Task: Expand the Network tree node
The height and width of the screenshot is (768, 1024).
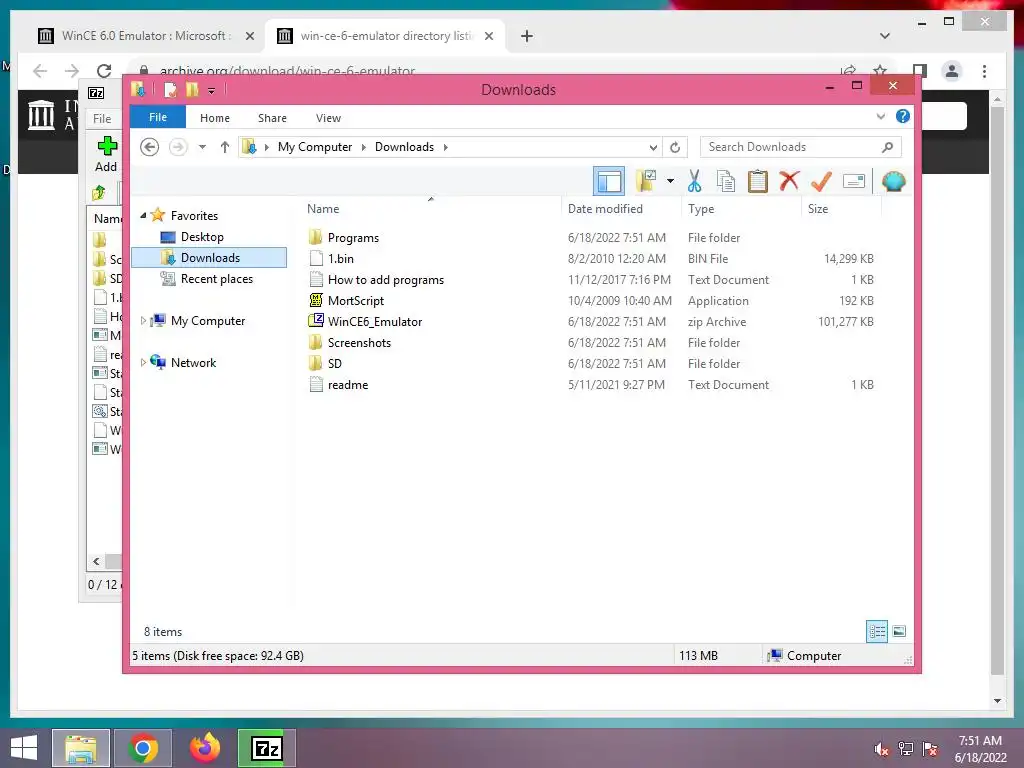Action: click(143, 362)
